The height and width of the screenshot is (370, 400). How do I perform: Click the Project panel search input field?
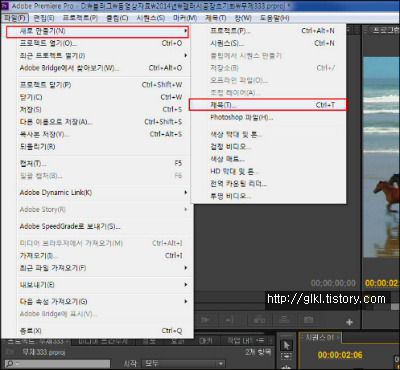click(x=58, y=363)
